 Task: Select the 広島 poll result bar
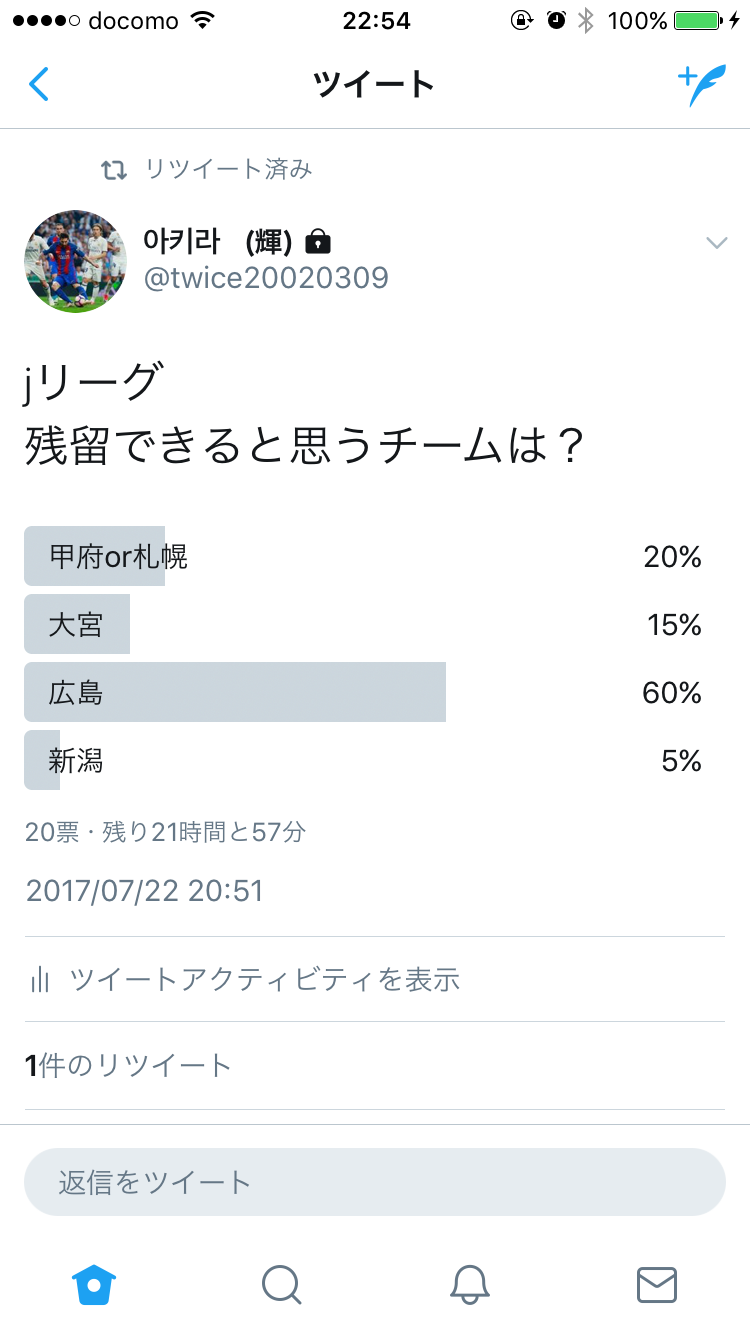point(235,692)
